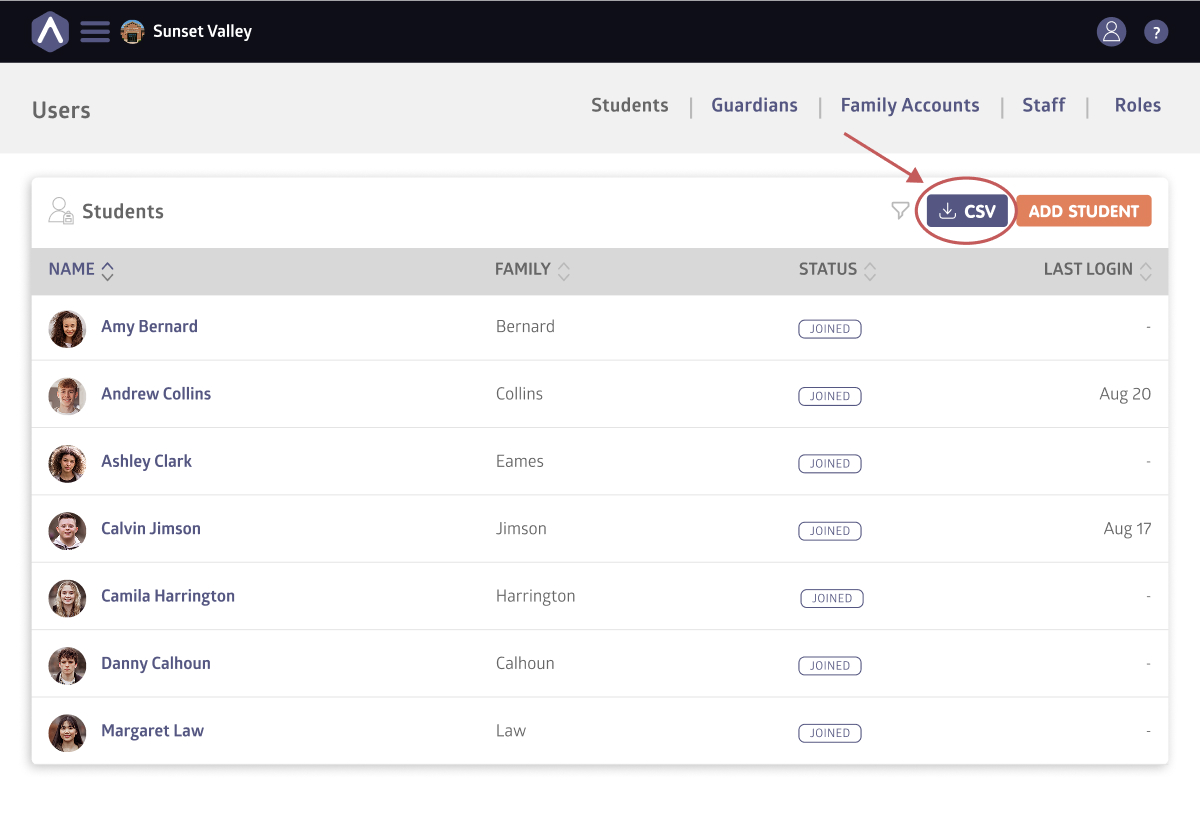Click Margaret Law's Joined status badge
The width and height of the screenshot is (1200, 831).
point(829,733)
